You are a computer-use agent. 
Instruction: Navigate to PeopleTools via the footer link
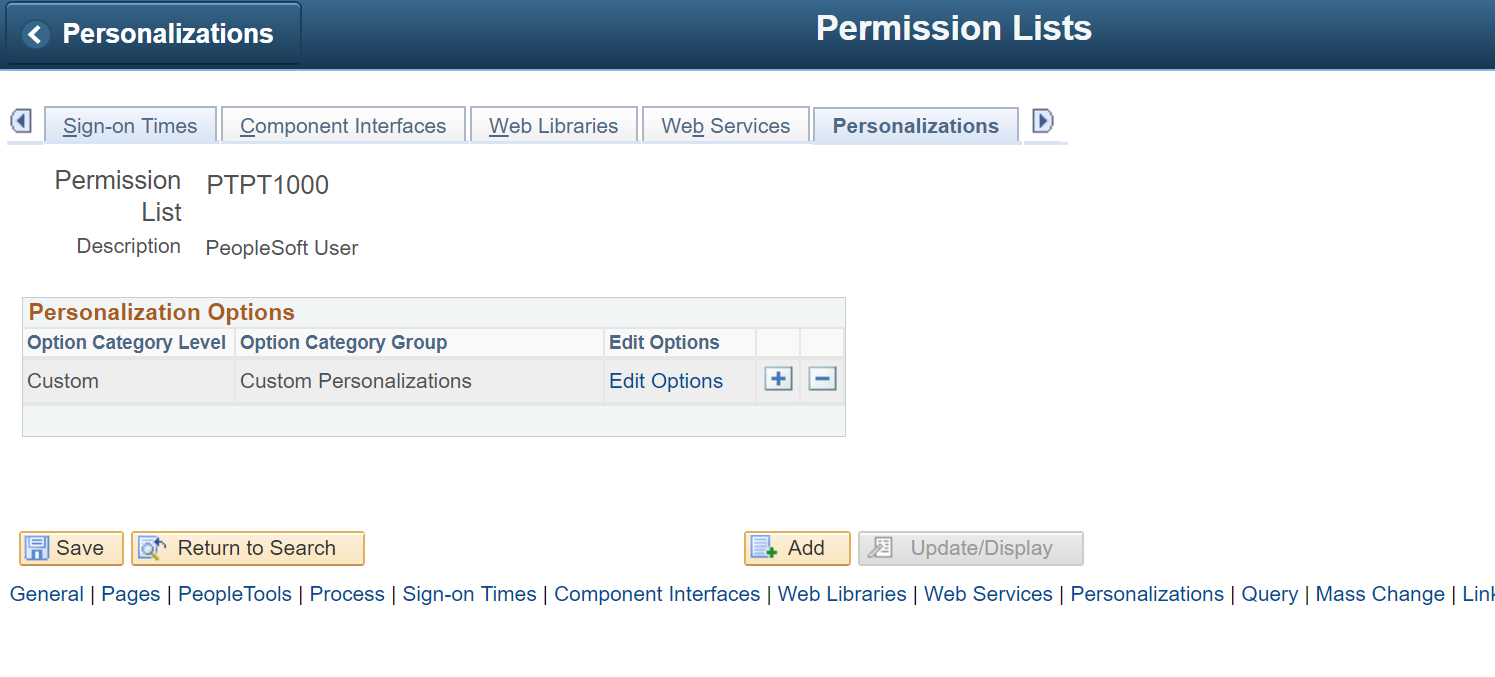(x=234, y=594)
